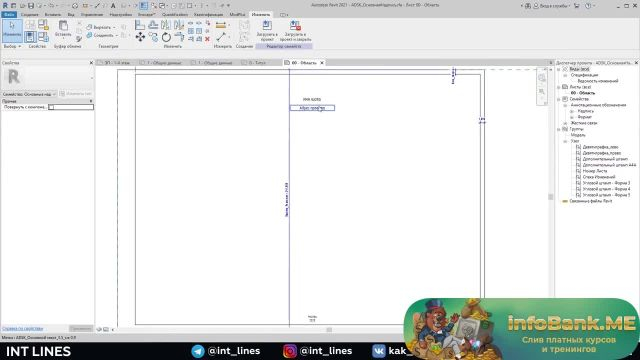Click the properties help link
The image size is (640, 360).
click(x=22, y=329)
